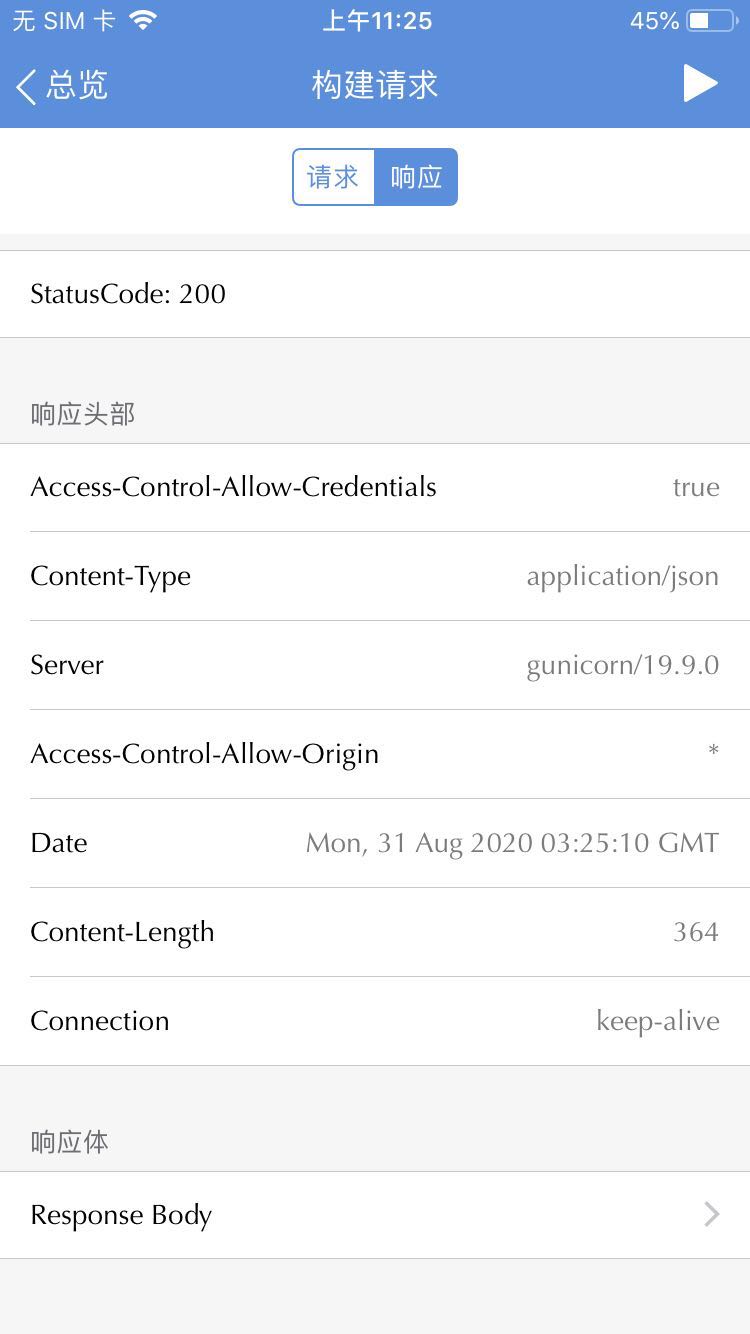750x1334 pixels.
Task: Tap the Wi-Fi status icon
Action: tap(144, 21)
